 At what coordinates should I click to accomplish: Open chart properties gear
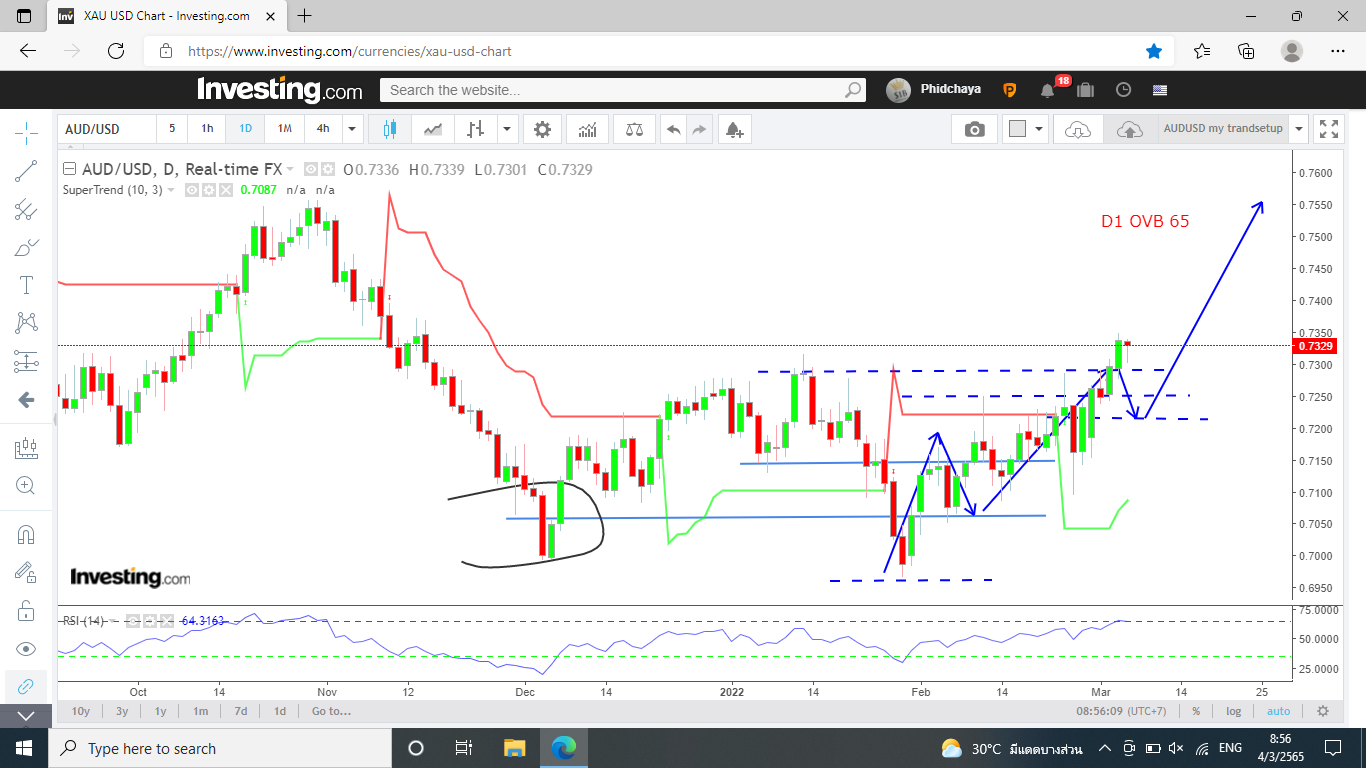tap(542, 129)
